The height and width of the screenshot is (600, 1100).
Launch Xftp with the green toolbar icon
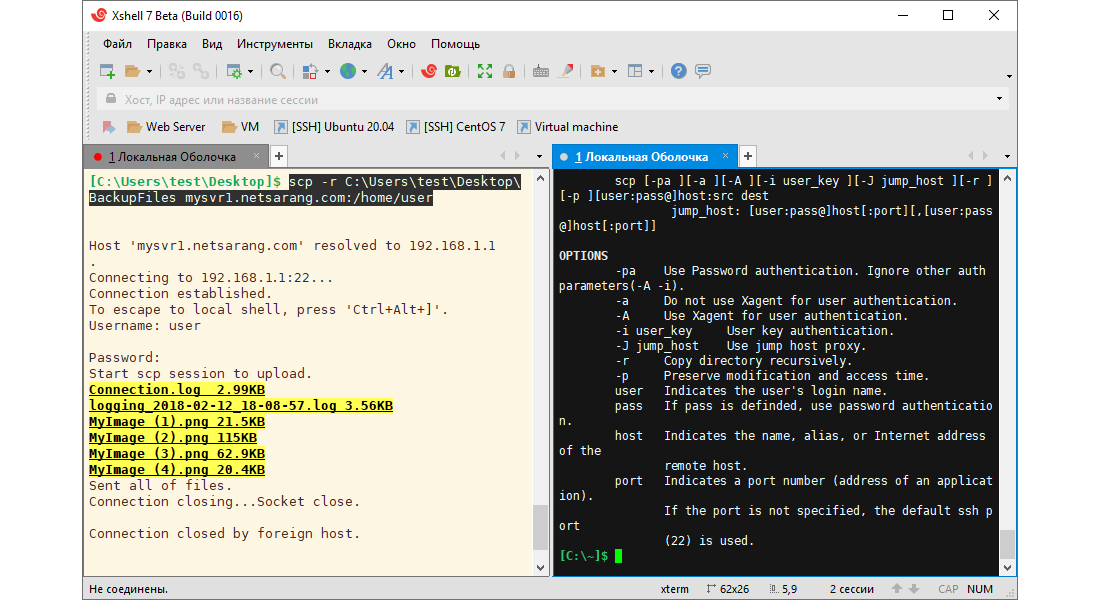point(453,71)
